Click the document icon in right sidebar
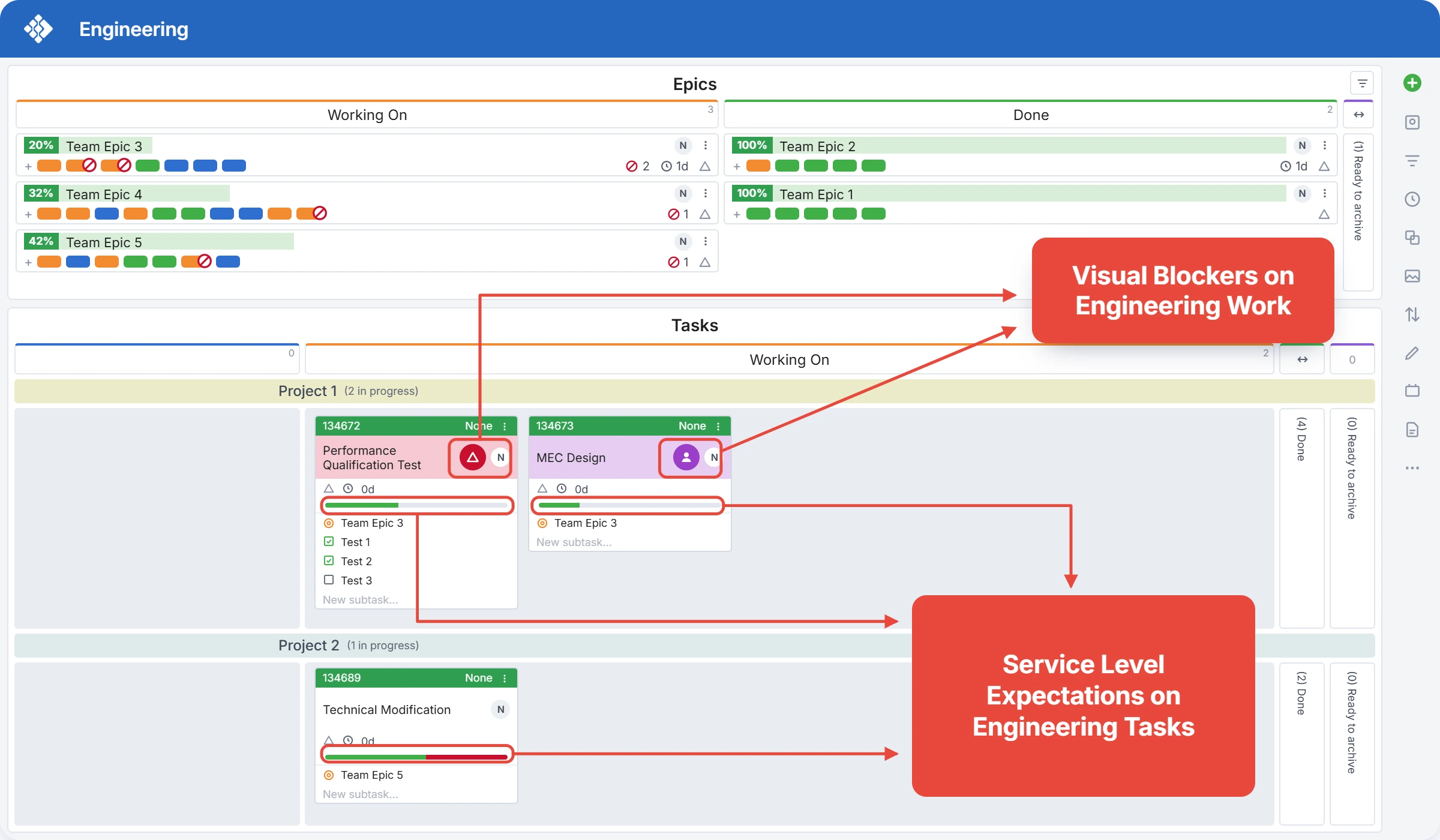 pos(1412,430)
